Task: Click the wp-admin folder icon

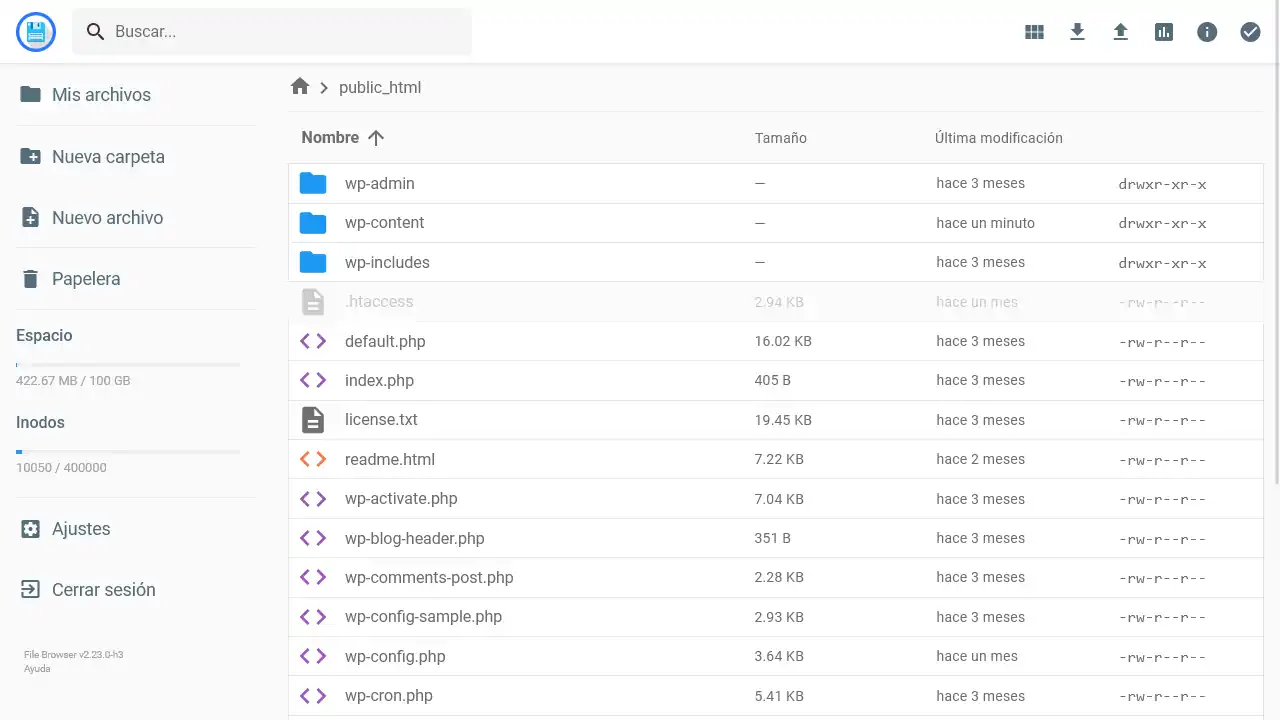Action: point(313,184)
